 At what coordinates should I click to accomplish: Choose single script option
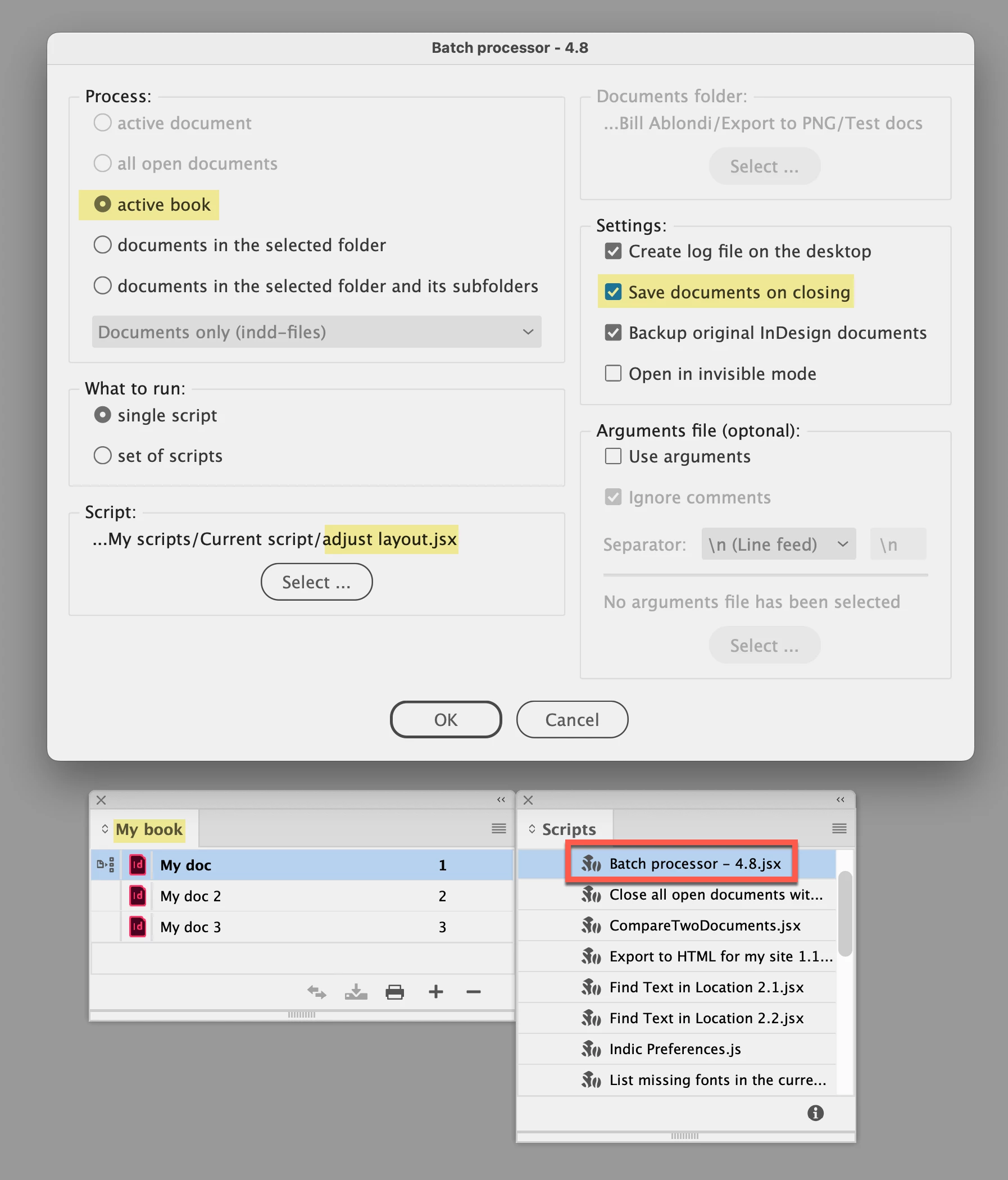pyautogui.click(x=102, y=415)
